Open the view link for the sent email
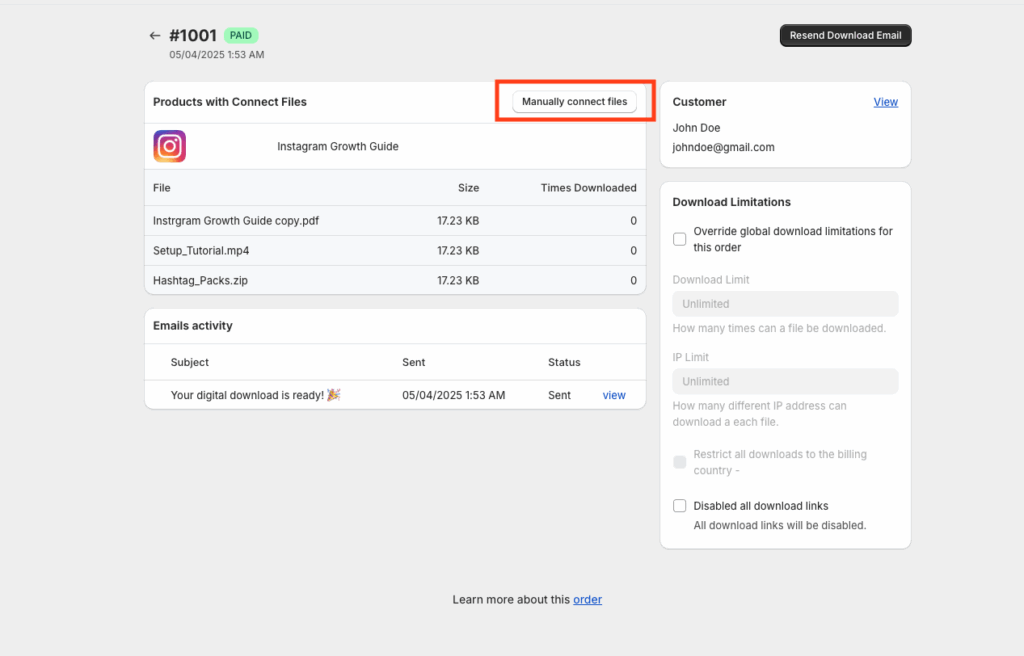Screen dimensions: 1024x656 pos(614,395)
